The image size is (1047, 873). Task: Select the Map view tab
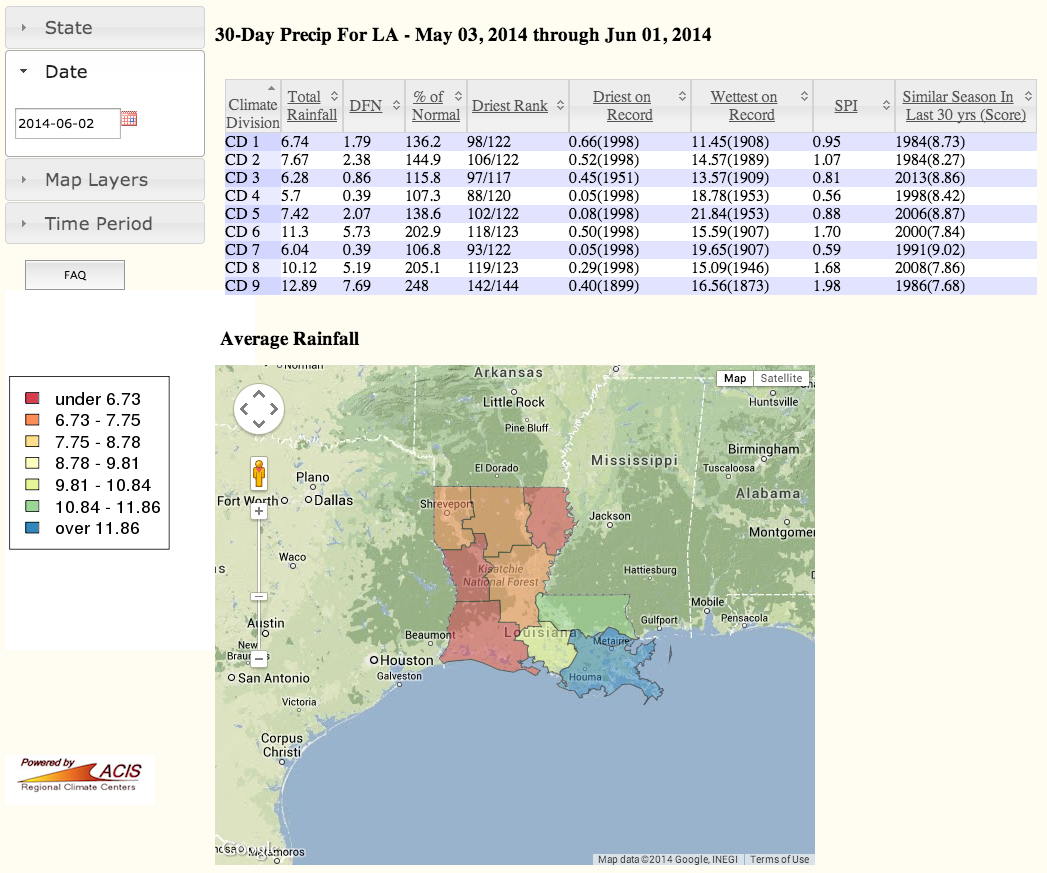coord(735,378)
